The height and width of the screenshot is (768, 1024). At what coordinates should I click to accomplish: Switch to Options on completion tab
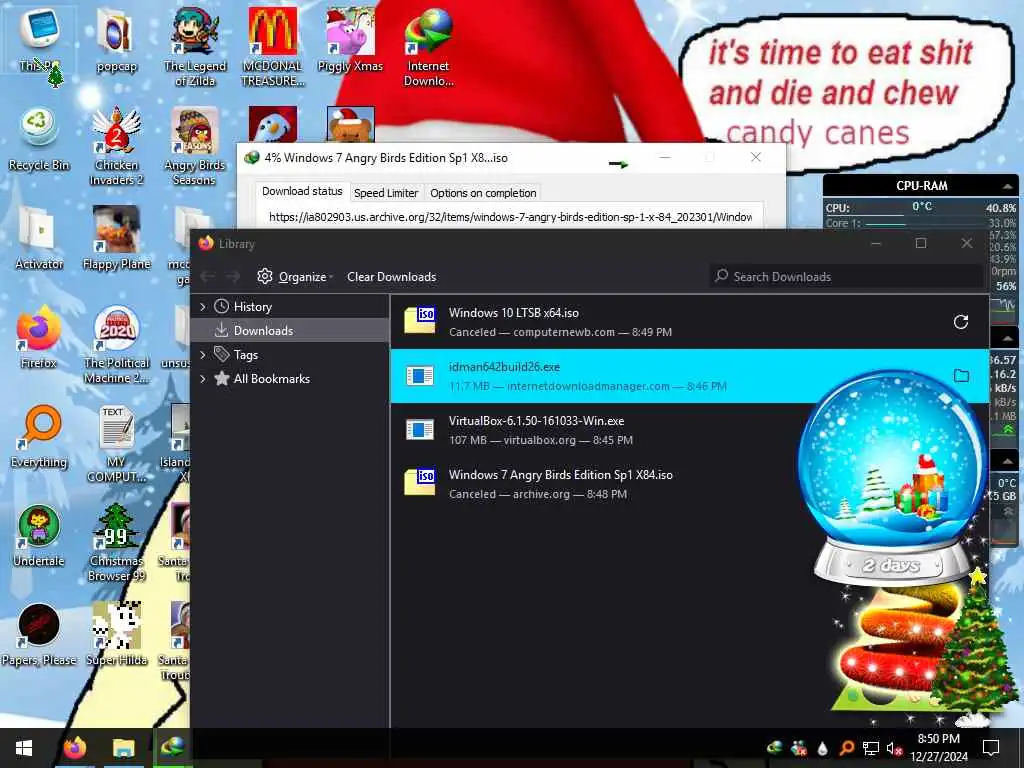click(483, 193)
